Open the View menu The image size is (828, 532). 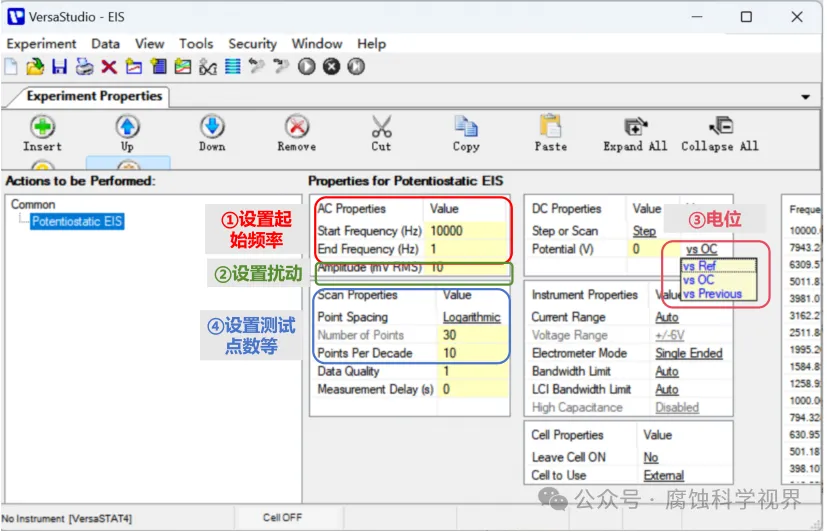(149, 44)
